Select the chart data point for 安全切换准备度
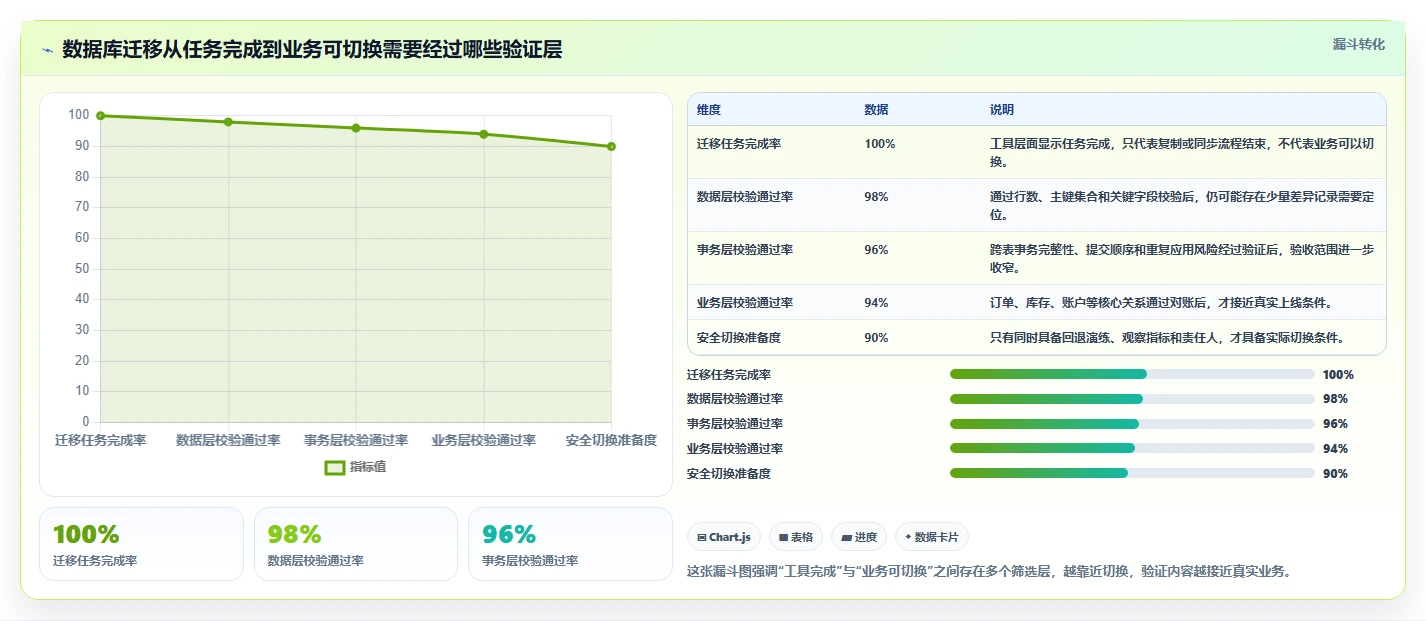 pyautogui.click(x=611, y=146)
